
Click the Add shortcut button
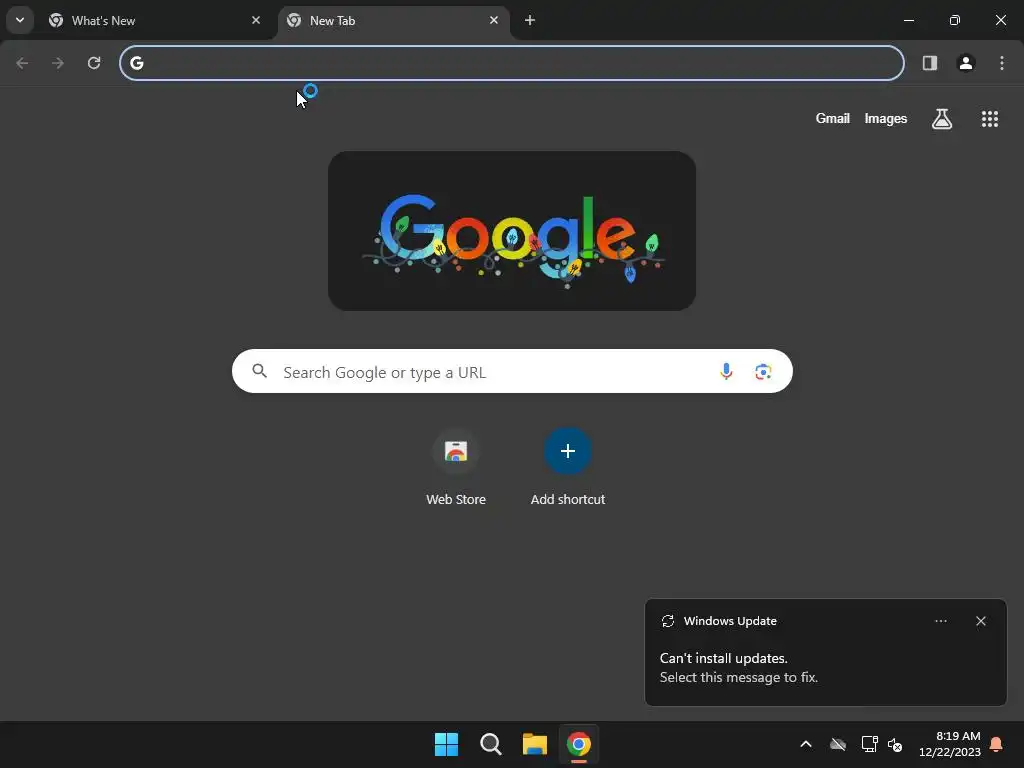[568, 468]
